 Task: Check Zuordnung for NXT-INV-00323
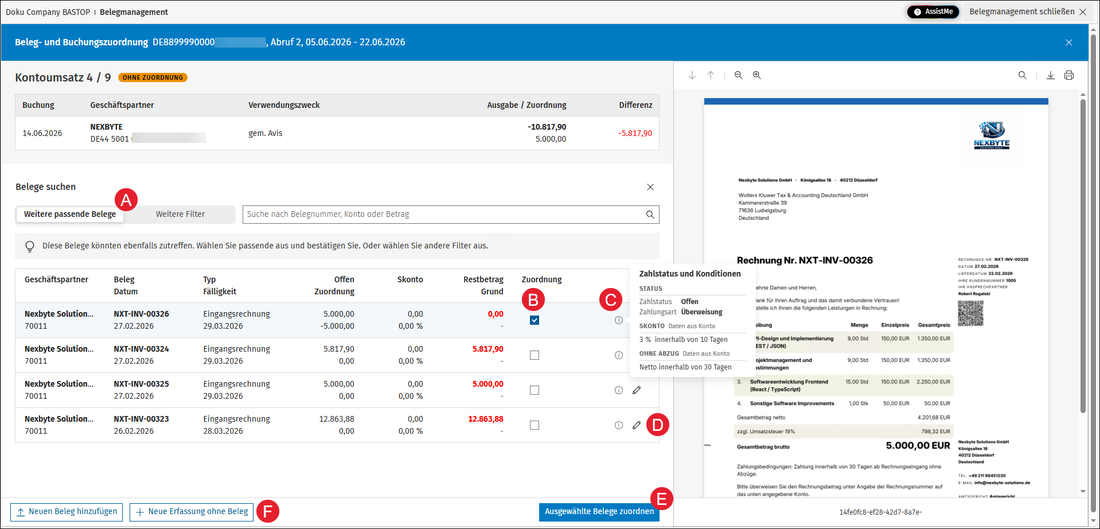pyautogui.click(x=535, y=424)
